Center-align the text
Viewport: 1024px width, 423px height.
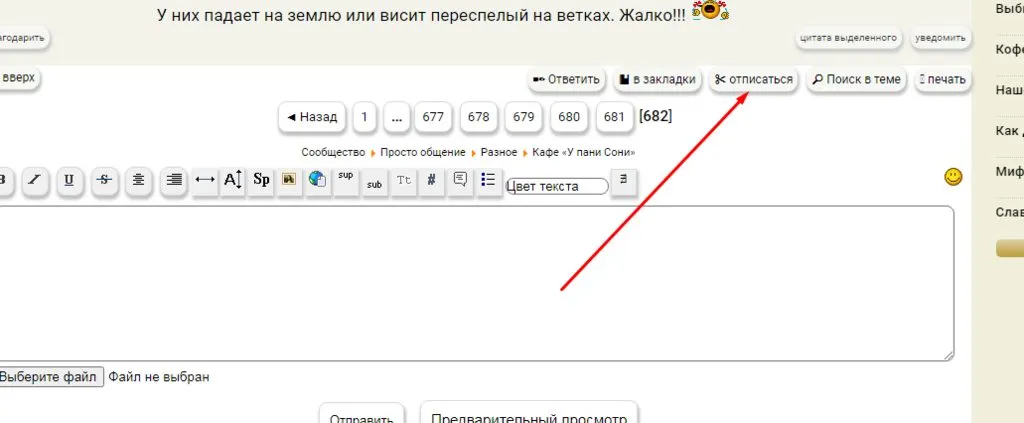(x=139, y=180)
